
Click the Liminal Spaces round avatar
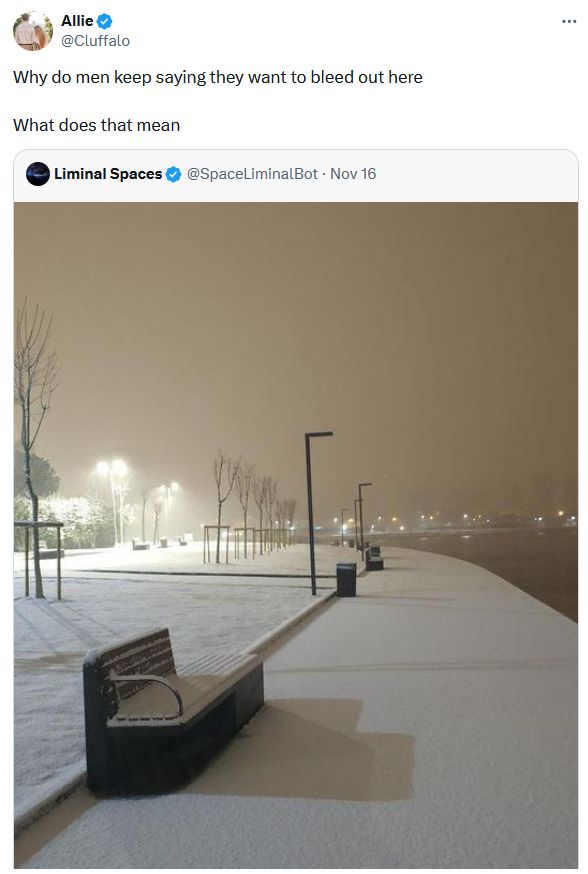[38, 174]
